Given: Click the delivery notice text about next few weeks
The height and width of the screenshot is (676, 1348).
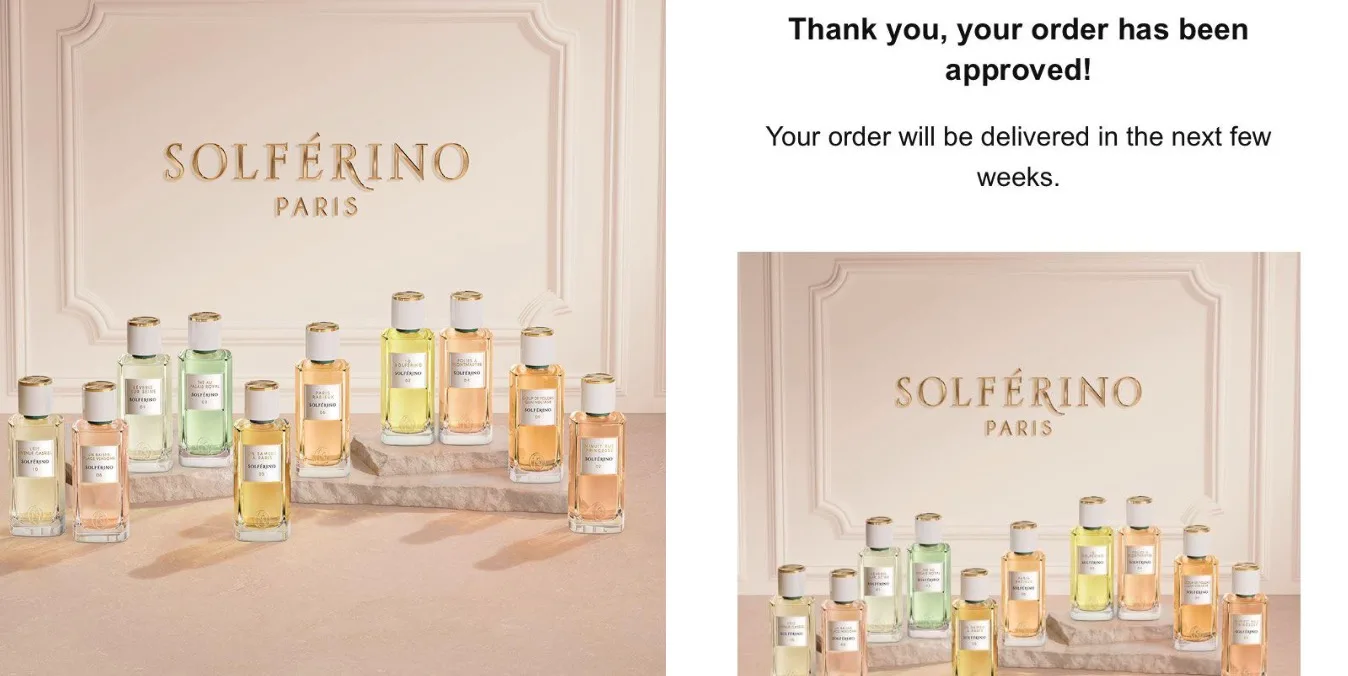Looking at the screenshot, I should 1018,156.
